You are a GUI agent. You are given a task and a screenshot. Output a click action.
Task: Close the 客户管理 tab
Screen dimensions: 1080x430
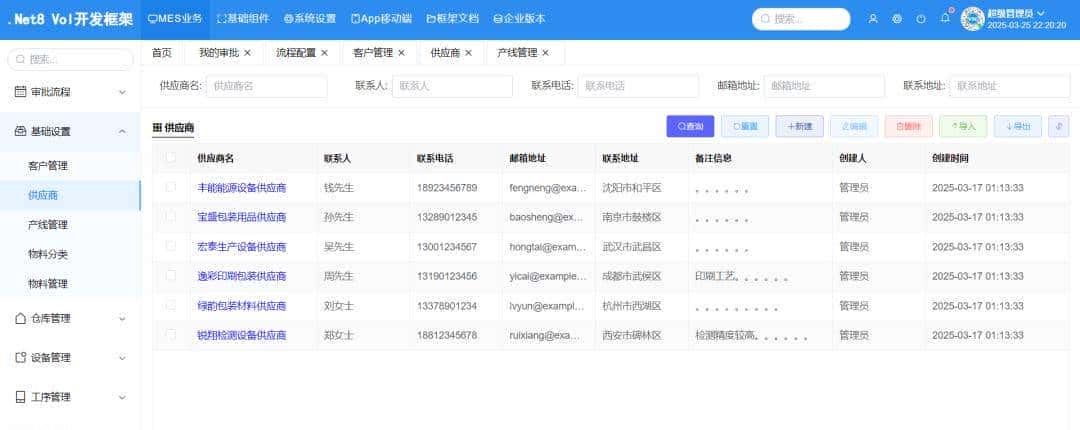click(x=402, y=52)
